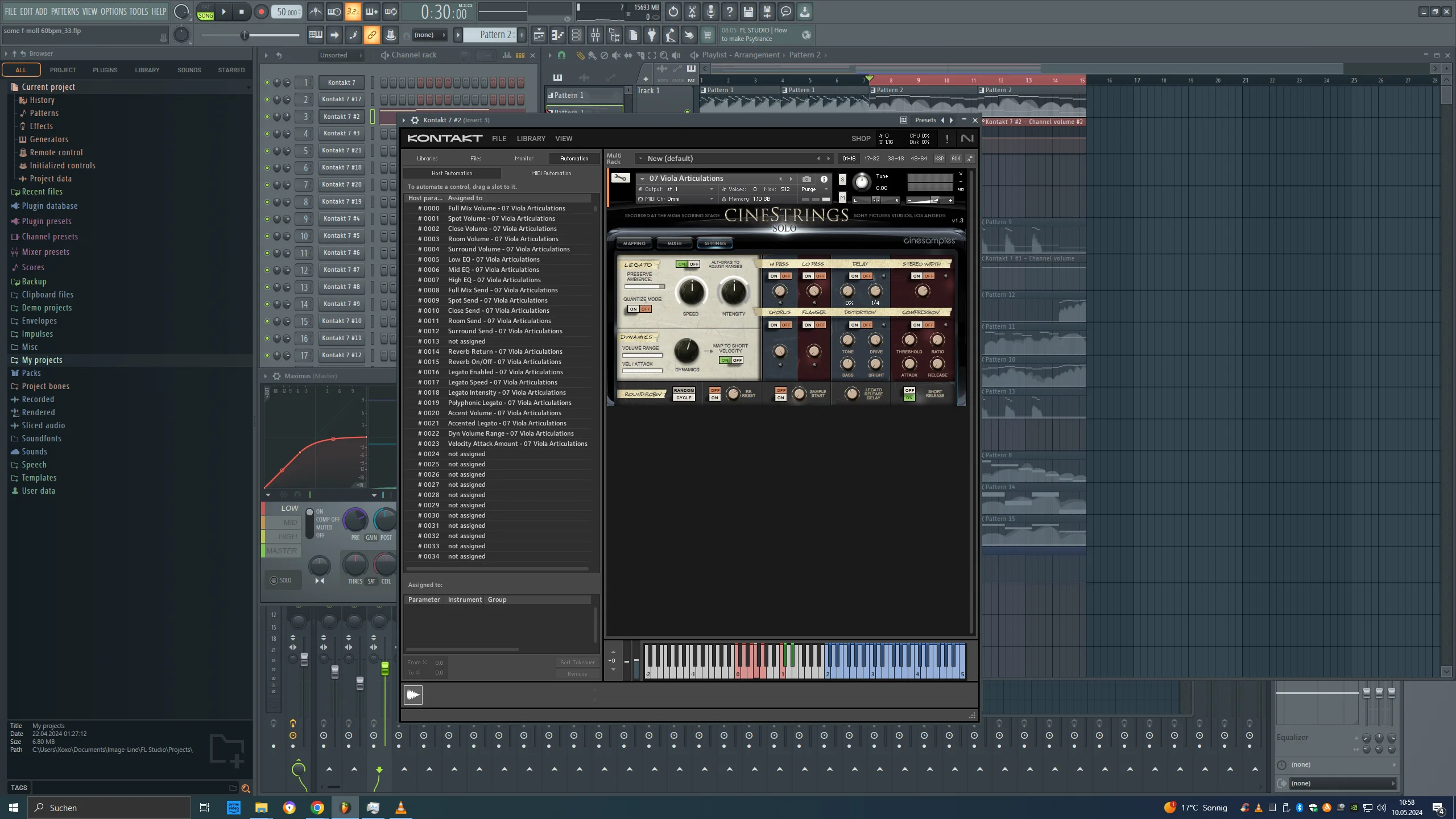
Task: Open the Mixer view icon
Action: 595,35
